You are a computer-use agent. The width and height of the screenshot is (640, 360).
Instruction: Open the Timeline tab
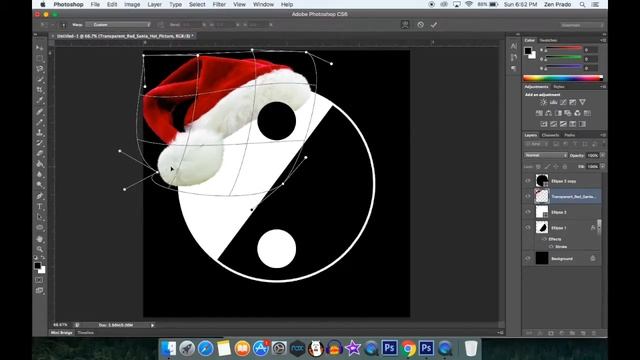coord(86,333)
